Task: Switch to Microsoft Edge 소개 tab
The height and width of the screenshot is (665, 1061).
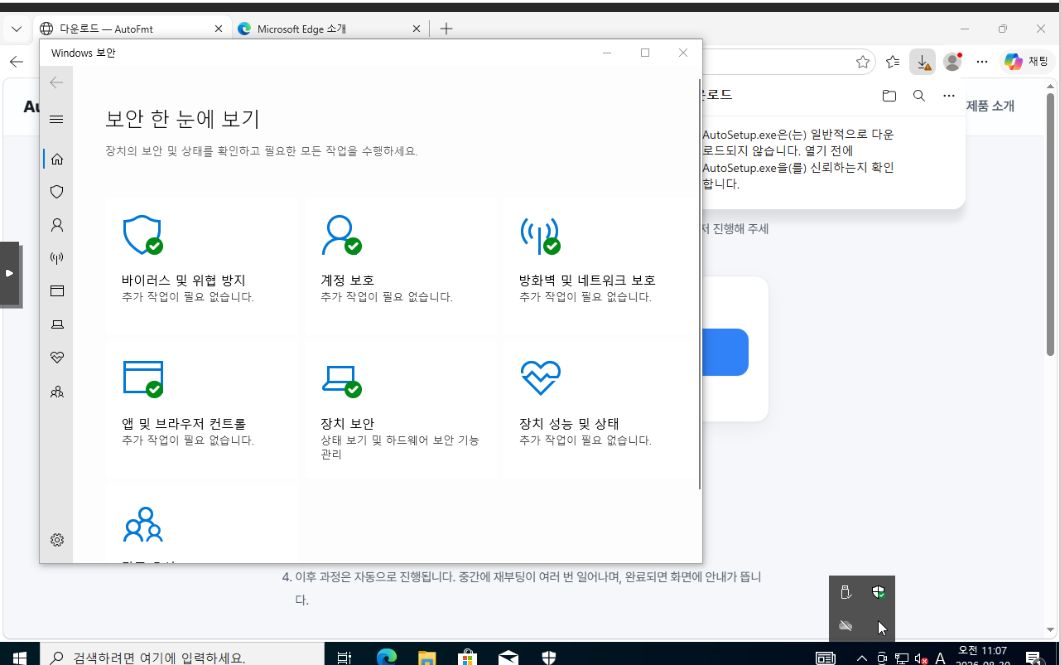Action: click(x=330, y=28)
